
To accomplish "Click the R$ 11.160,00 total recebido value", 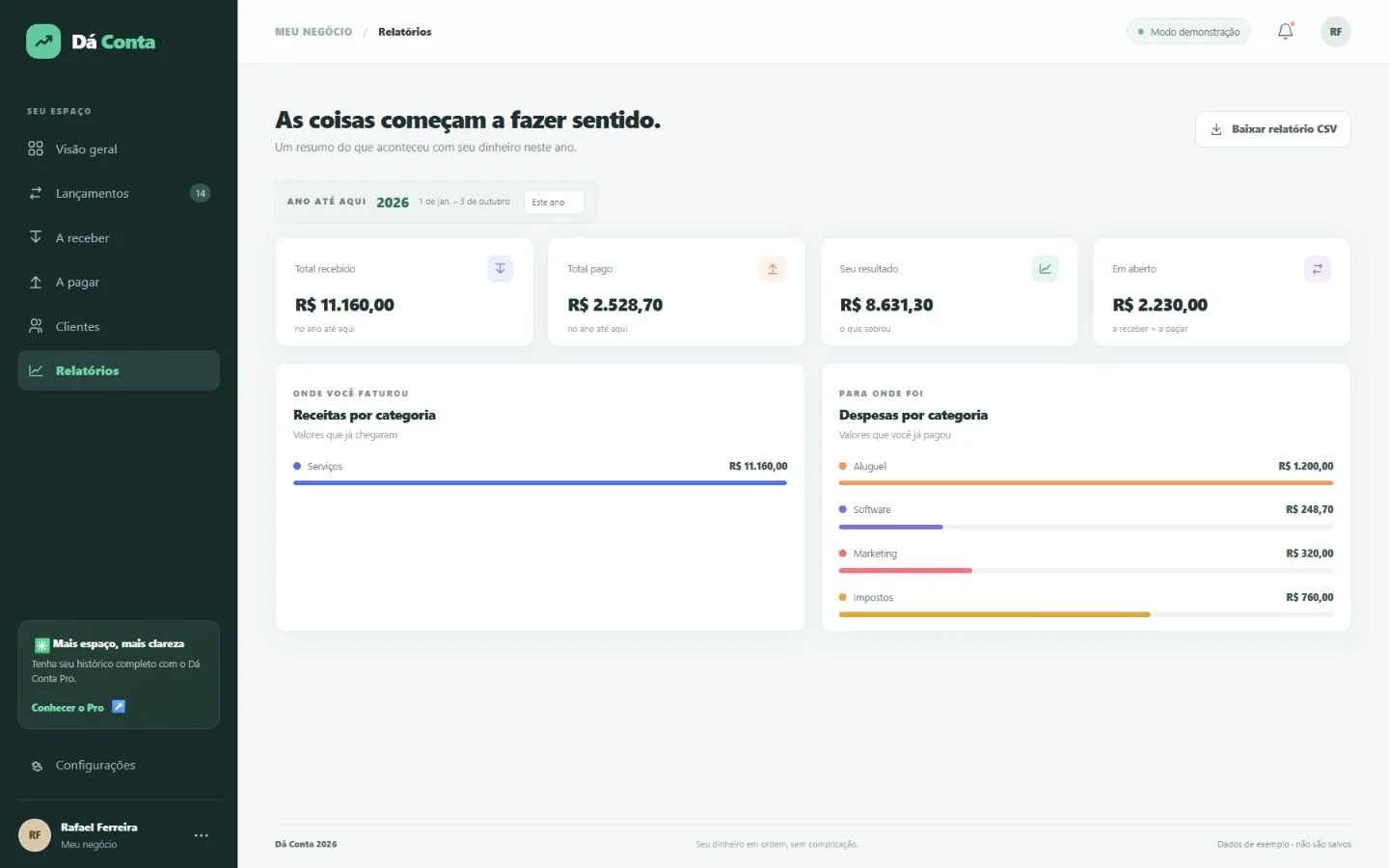I will click(344, 305).
